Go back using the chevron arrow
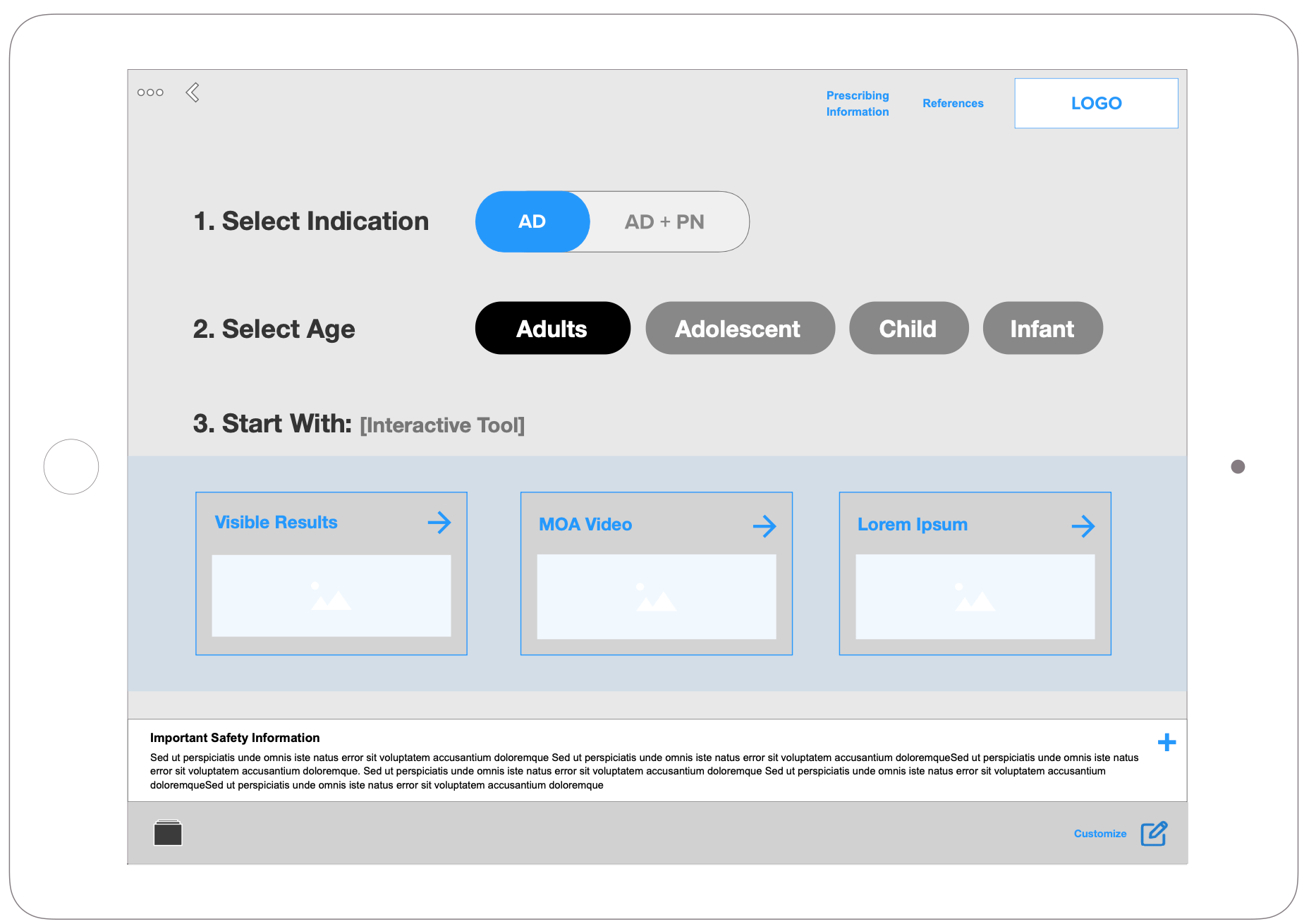This screenshot has height=924, width=1316. [193, 92]
